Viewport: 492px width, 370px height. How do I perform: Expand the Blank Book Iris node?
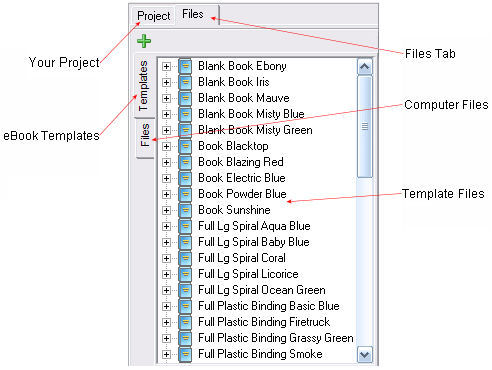(166, 82)
